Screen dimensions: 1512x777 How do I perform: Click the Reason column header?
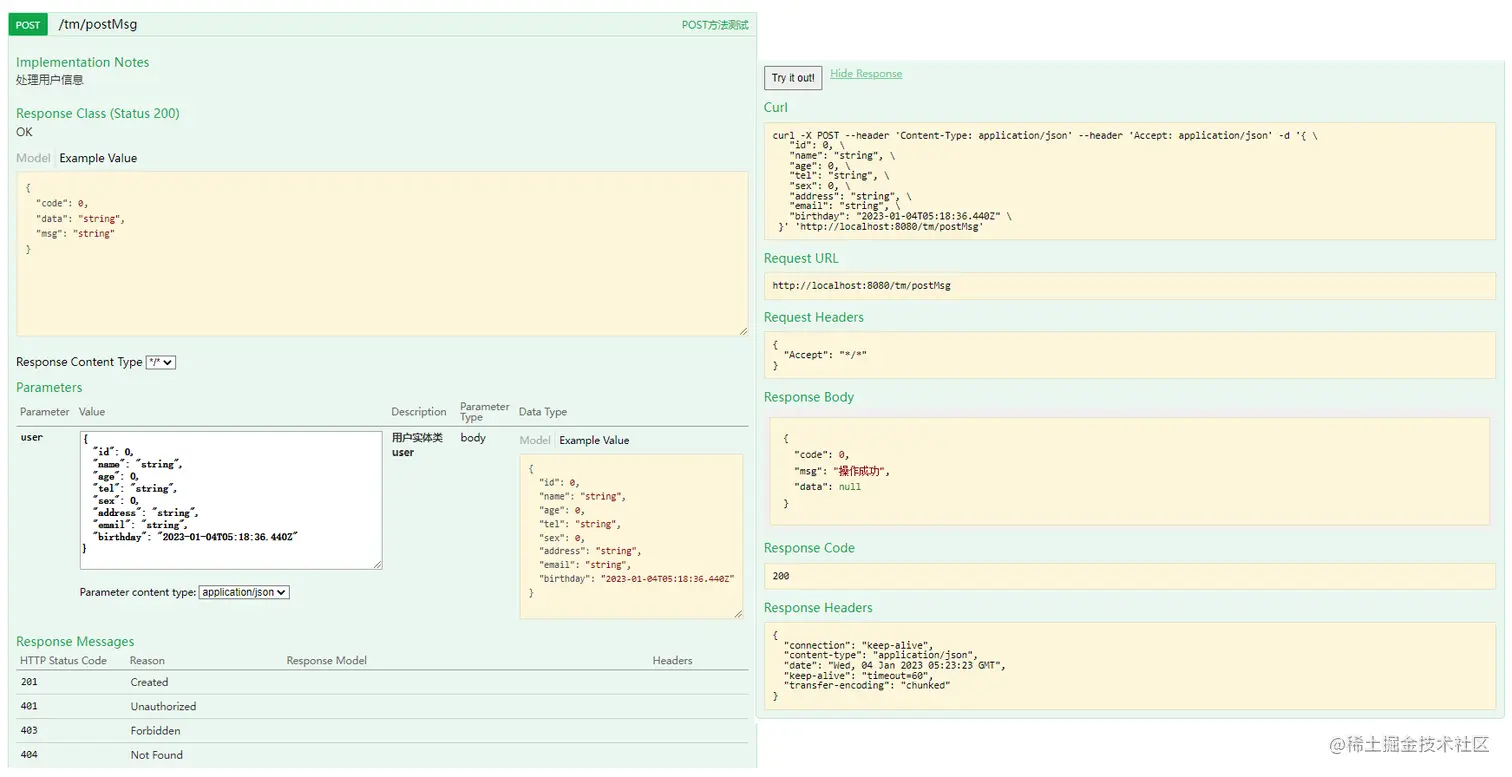point(147,661)
